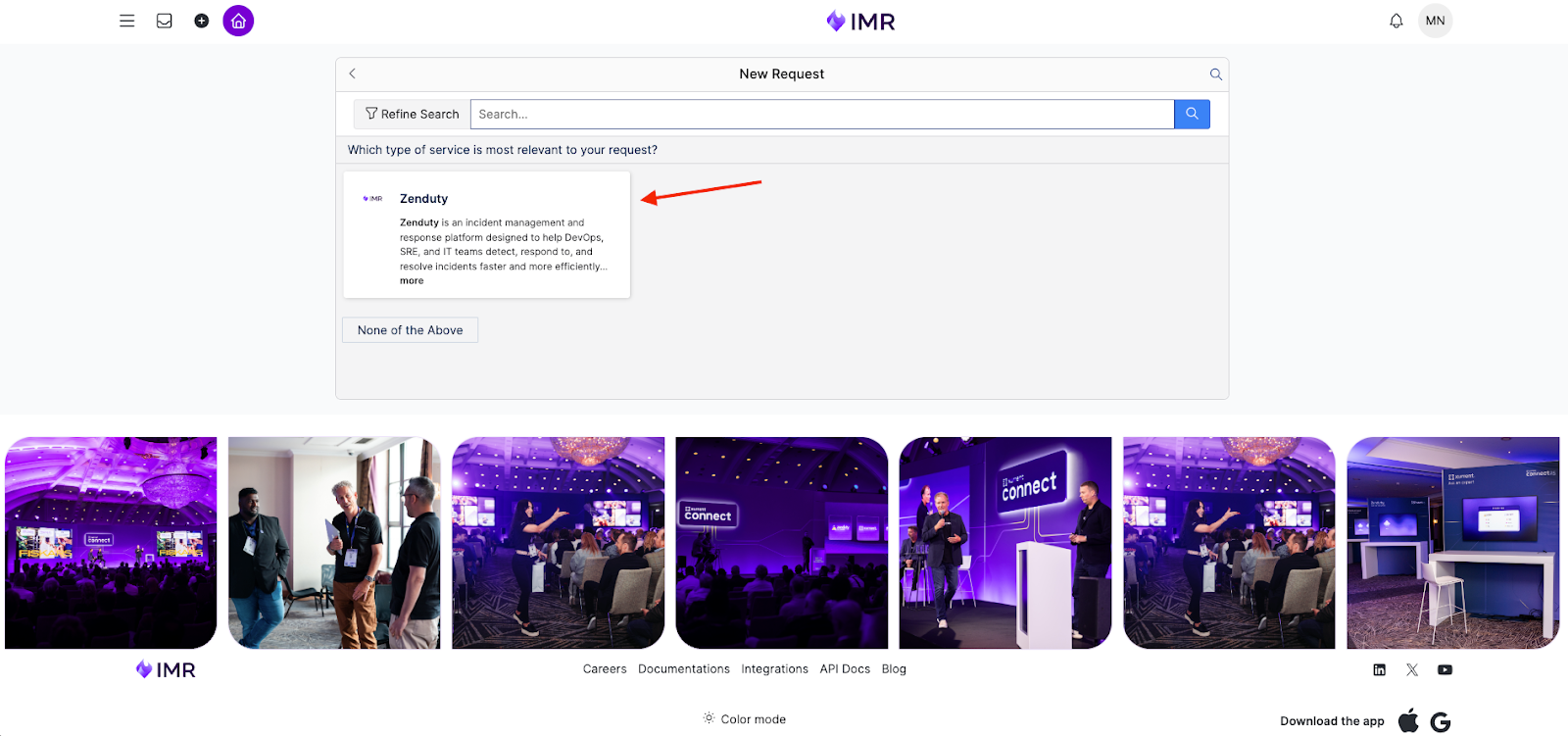Open the hamburger navigation menu
Image resolution: width=1568 pixels, height=736 pixels.
pos(127,21)
